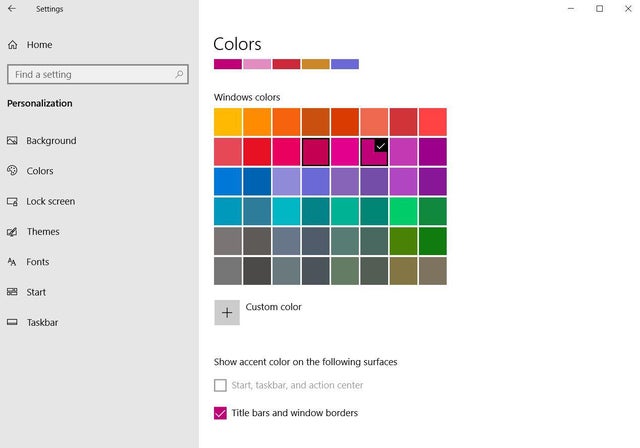Enable Start, taskbar, and action center checkbox
The height and width of the screenshot is (448, 640).
click(x=220, y=385)
